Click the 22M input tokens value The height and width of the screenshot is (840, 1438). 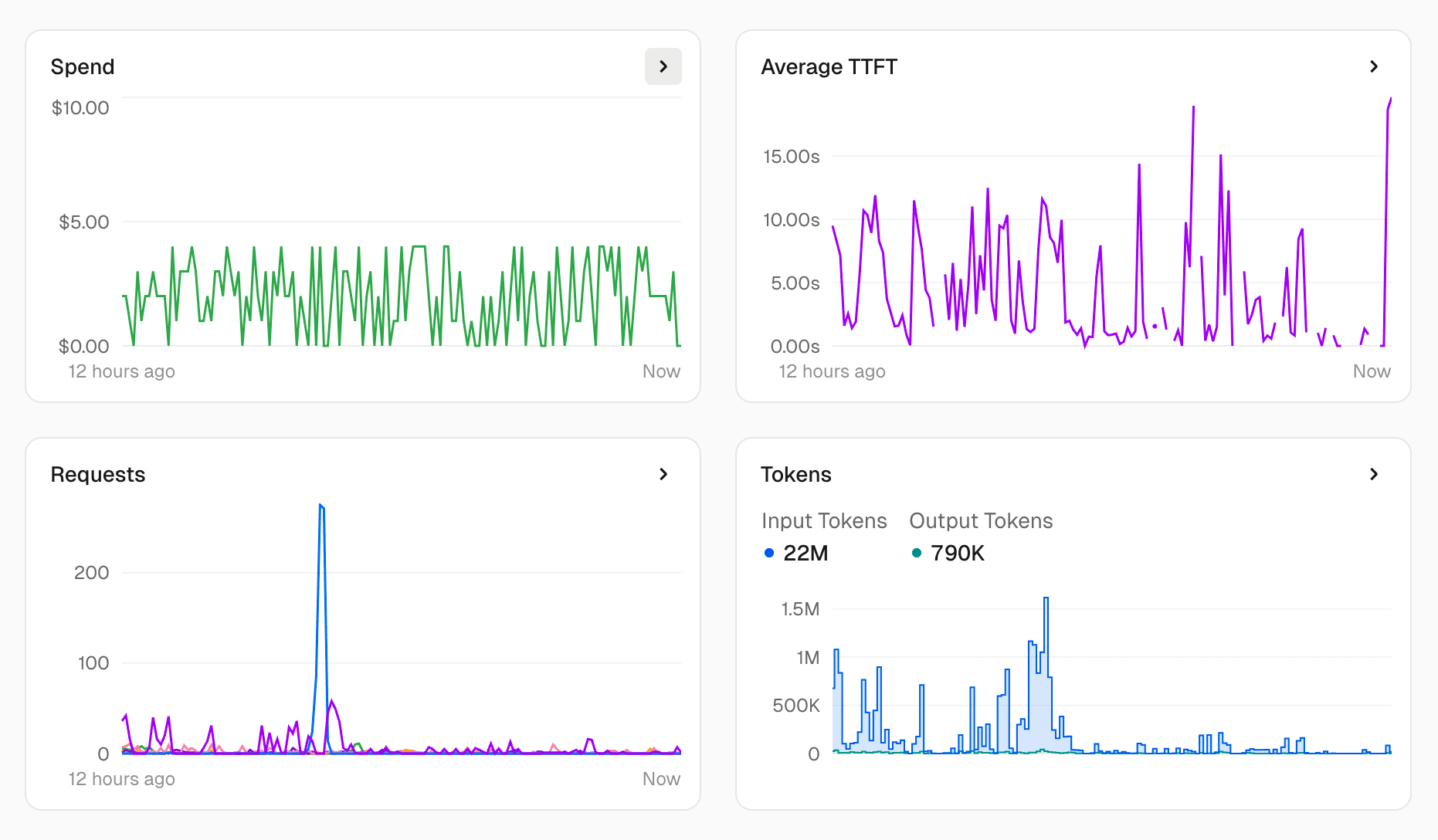805,554
